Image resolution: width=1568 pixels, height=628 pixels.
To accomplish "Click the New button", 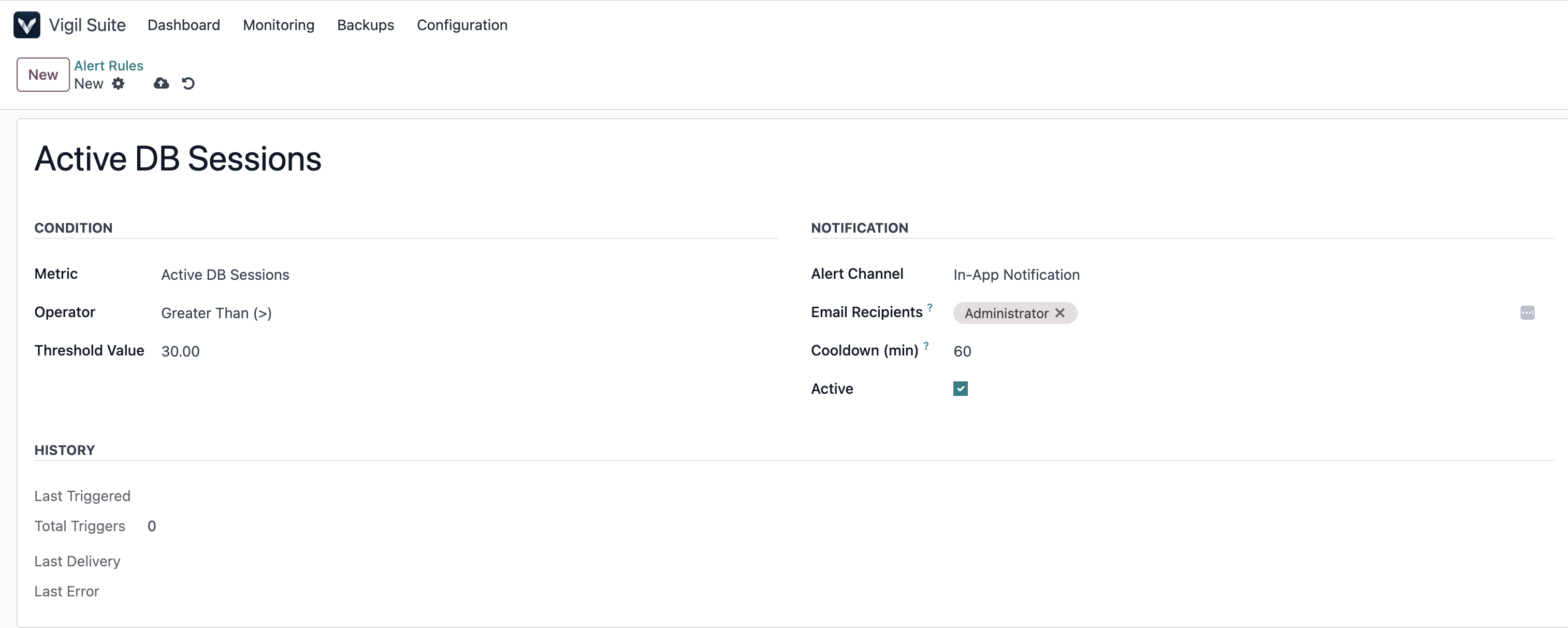I will [x=43, y=75].
